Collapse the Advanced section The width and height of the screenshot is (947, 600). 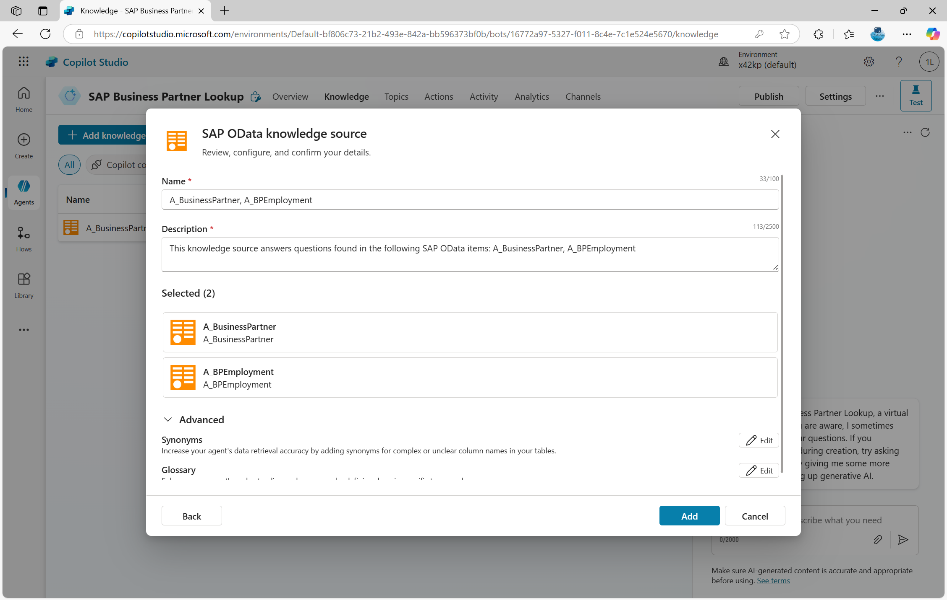click(168, 419)
